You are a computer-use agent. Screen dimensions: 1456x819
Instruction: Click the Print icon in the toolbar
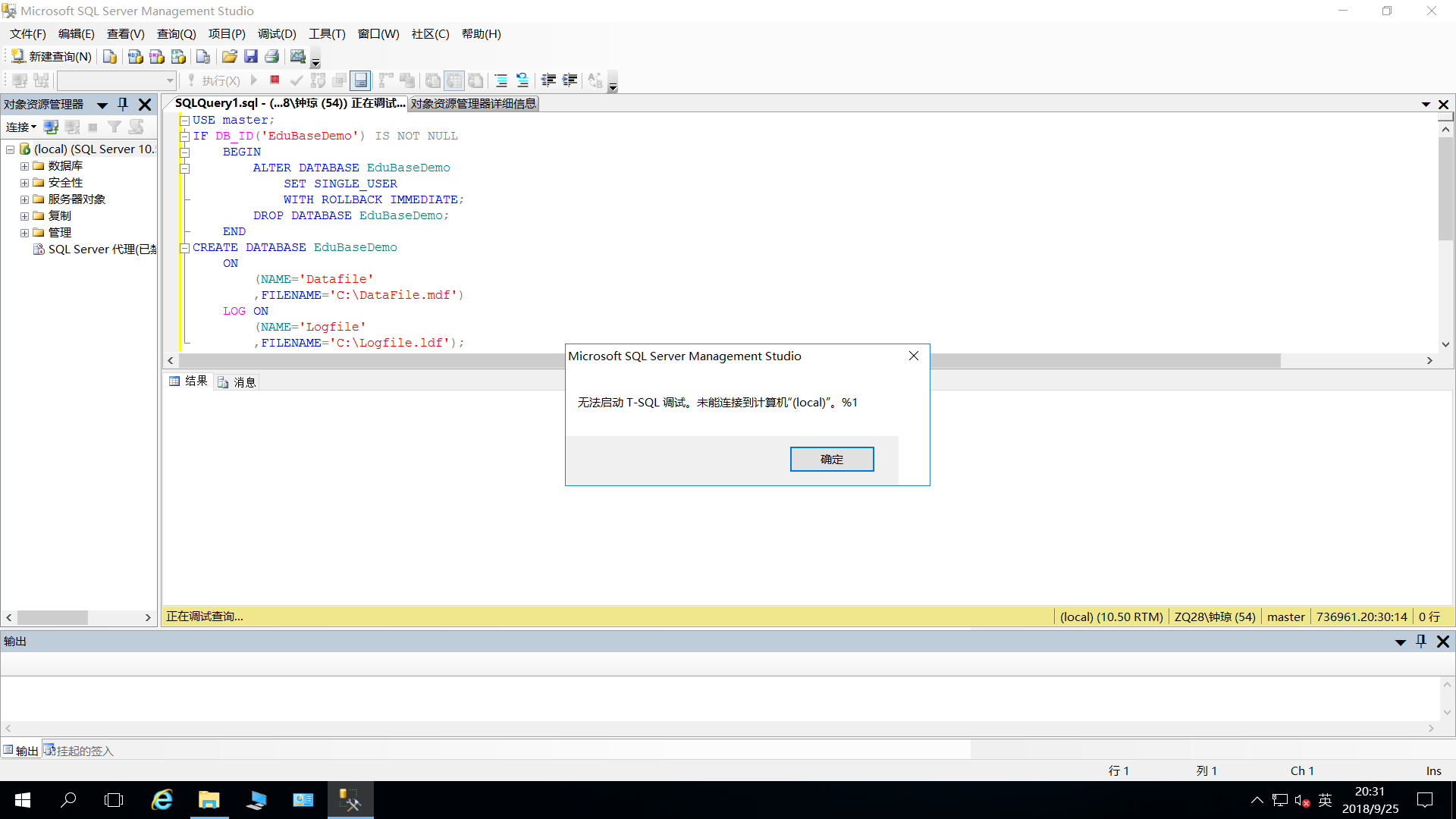272,56
